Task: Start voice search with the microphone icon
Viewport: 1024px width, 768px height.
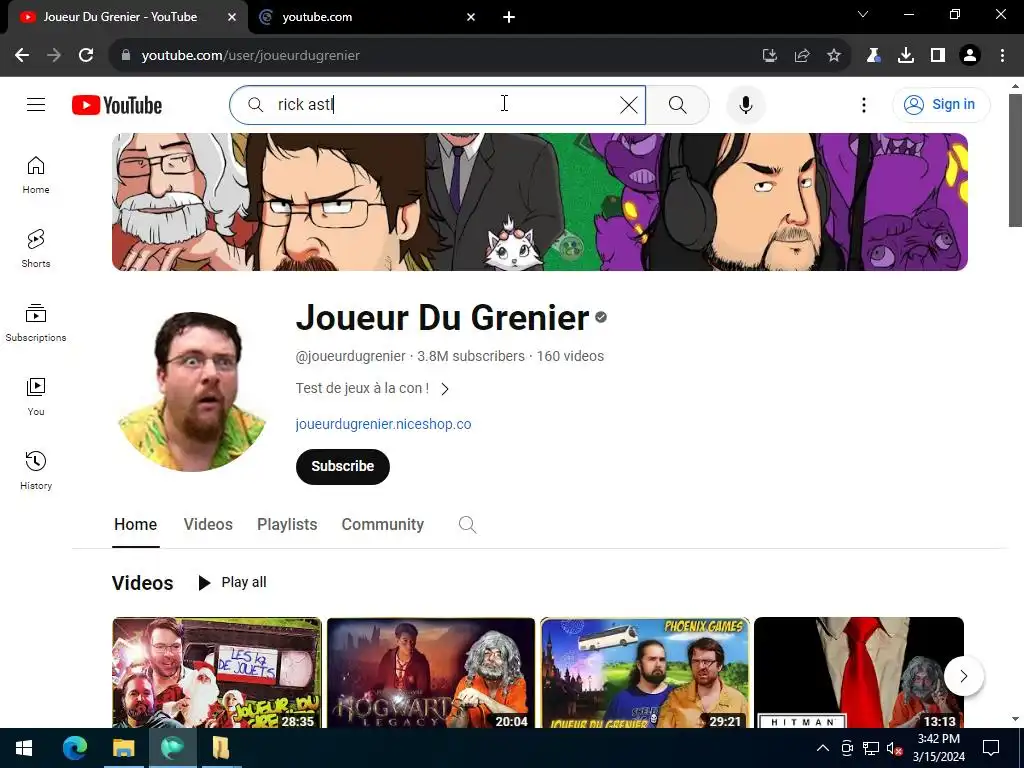Action: (746, 104)
